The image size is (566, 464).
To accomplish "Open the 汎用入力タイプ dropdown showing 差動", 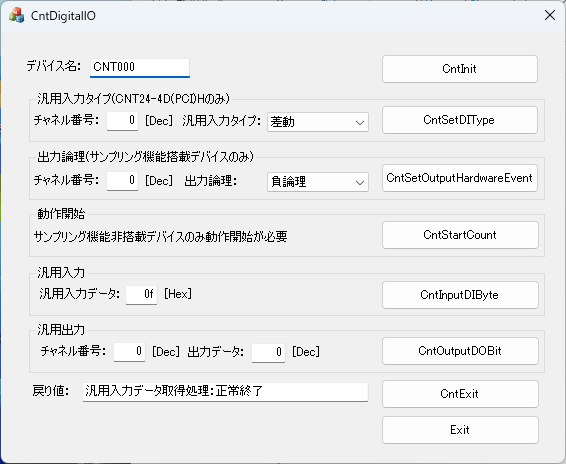I will (318, 122).
